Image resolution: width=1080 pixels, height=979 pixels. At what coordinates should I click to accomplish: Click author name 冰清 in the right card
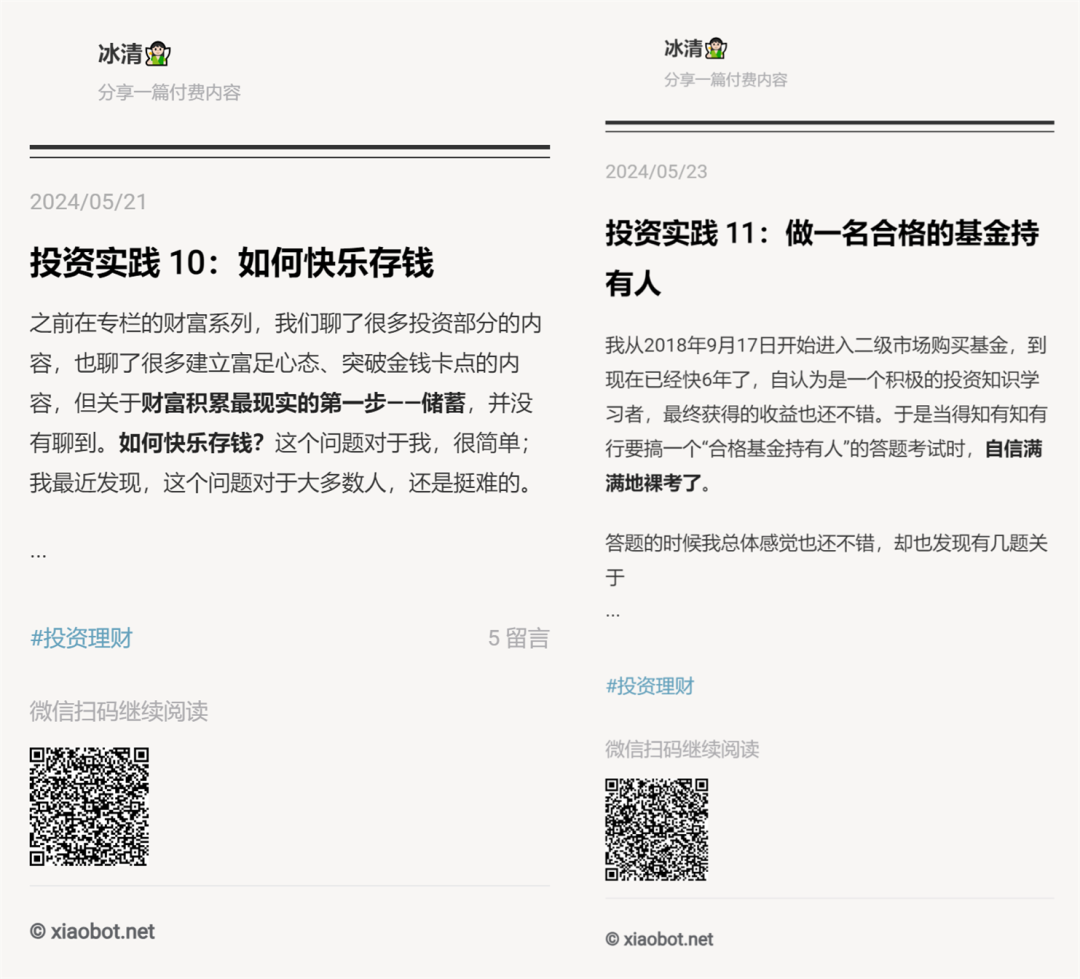[x=683, y=48]
